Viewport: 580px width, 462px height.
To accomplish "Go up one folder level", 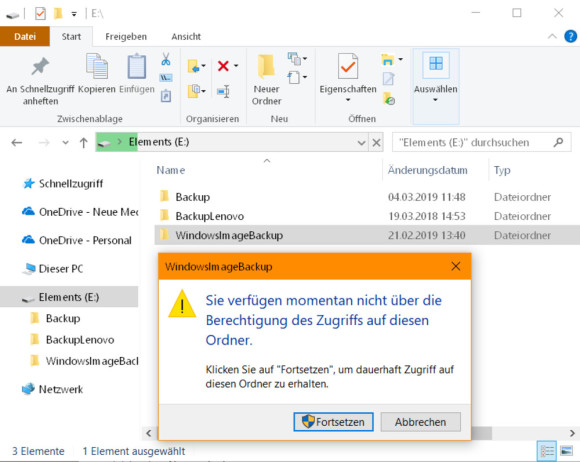I will (x=84, y=142).
